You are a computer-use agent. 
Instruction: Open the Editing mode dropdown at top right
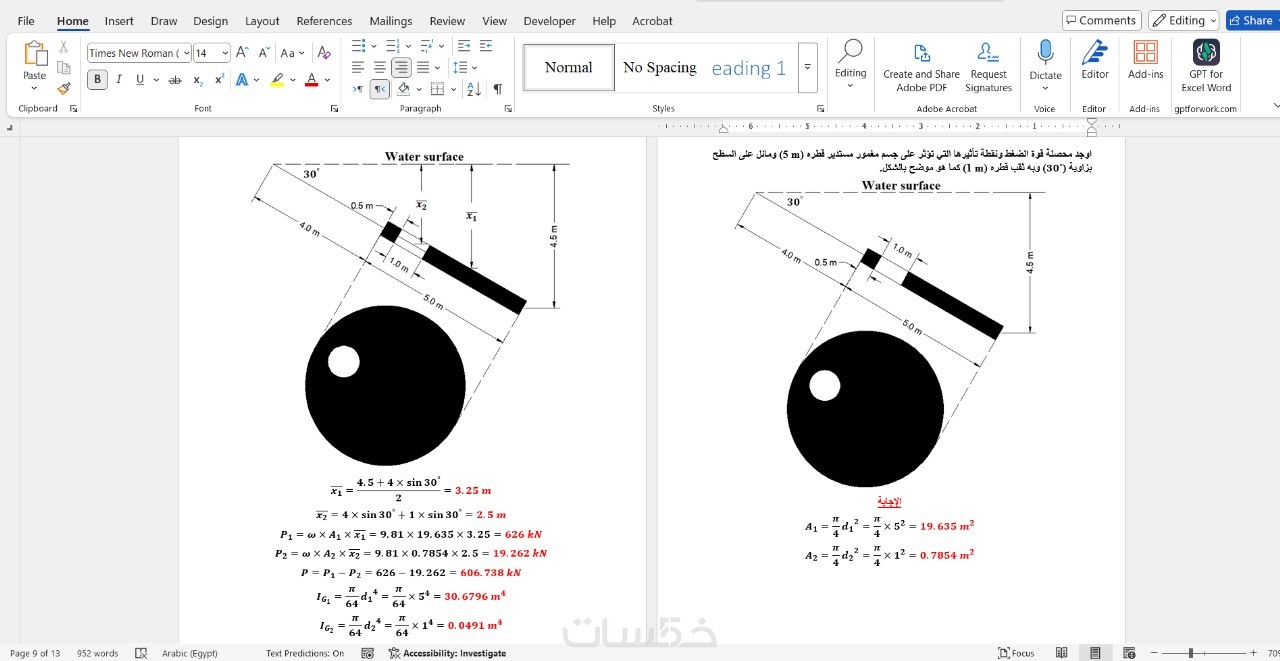click(x=1184, y=20)
